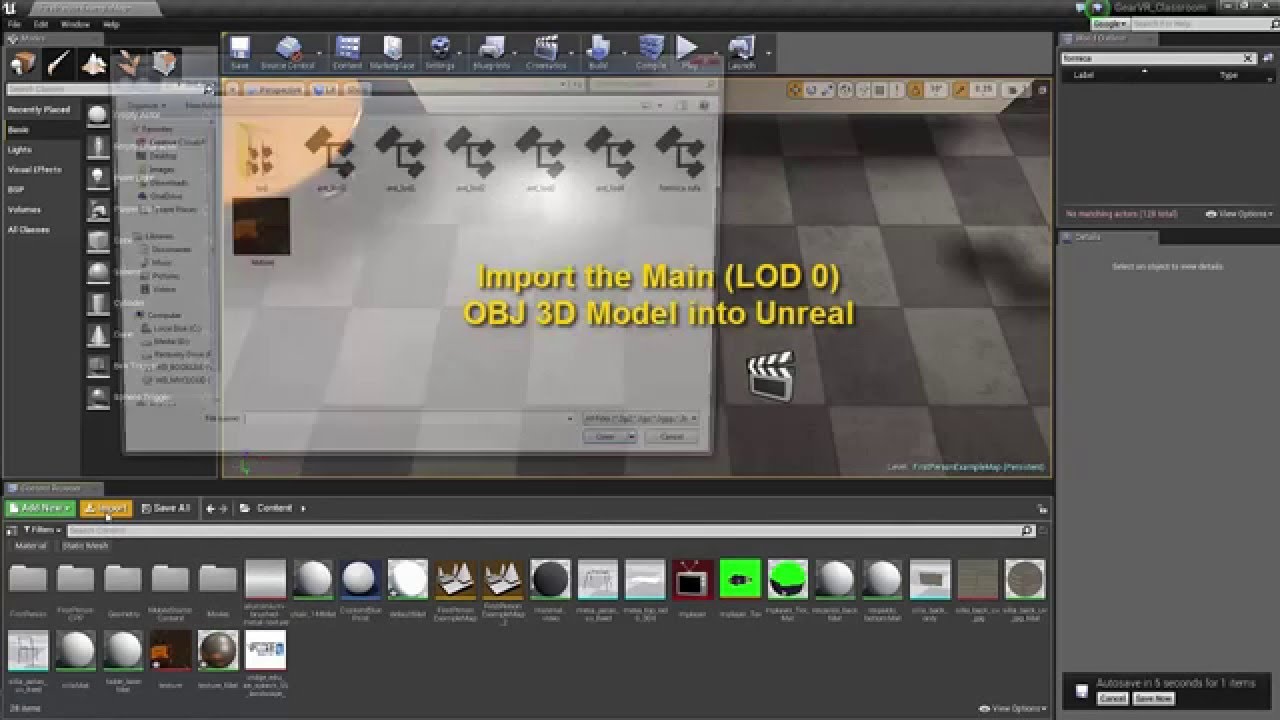Toggle the Static Mesh filter

point(86,546)
